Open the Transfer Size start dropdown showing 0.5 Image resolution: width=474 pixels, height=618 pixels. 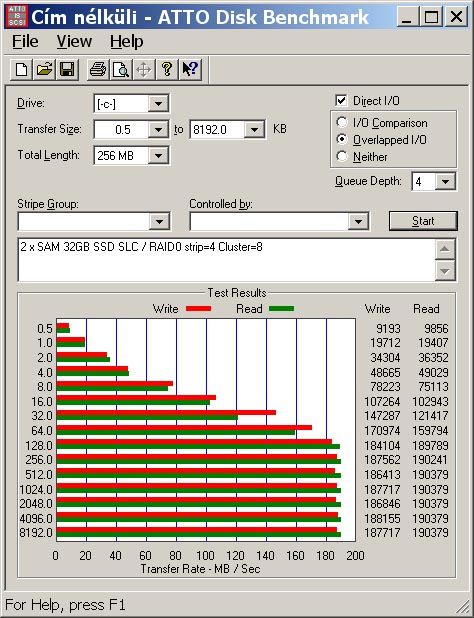pyautogui.click(x=158, y=130)
